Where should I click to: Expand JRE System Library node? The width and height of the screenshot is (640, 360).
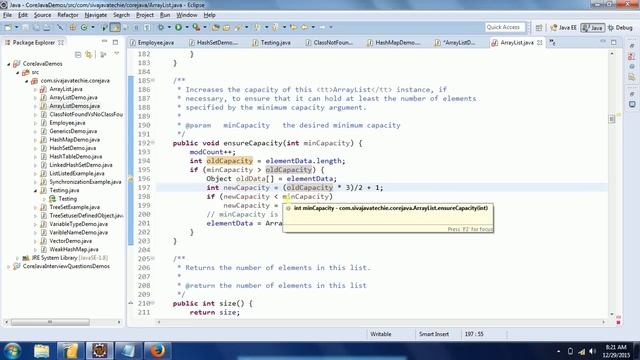[x=18, y=258]
